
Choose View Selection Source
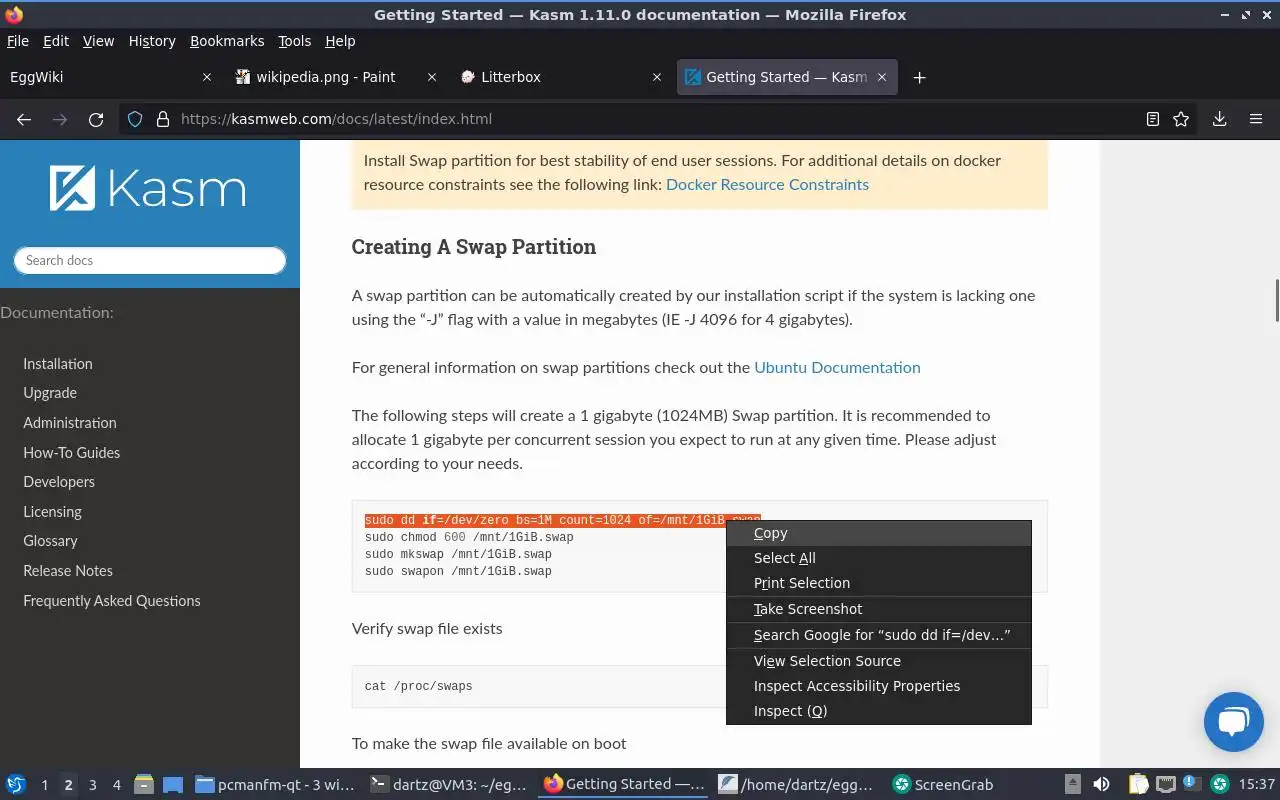878,661
